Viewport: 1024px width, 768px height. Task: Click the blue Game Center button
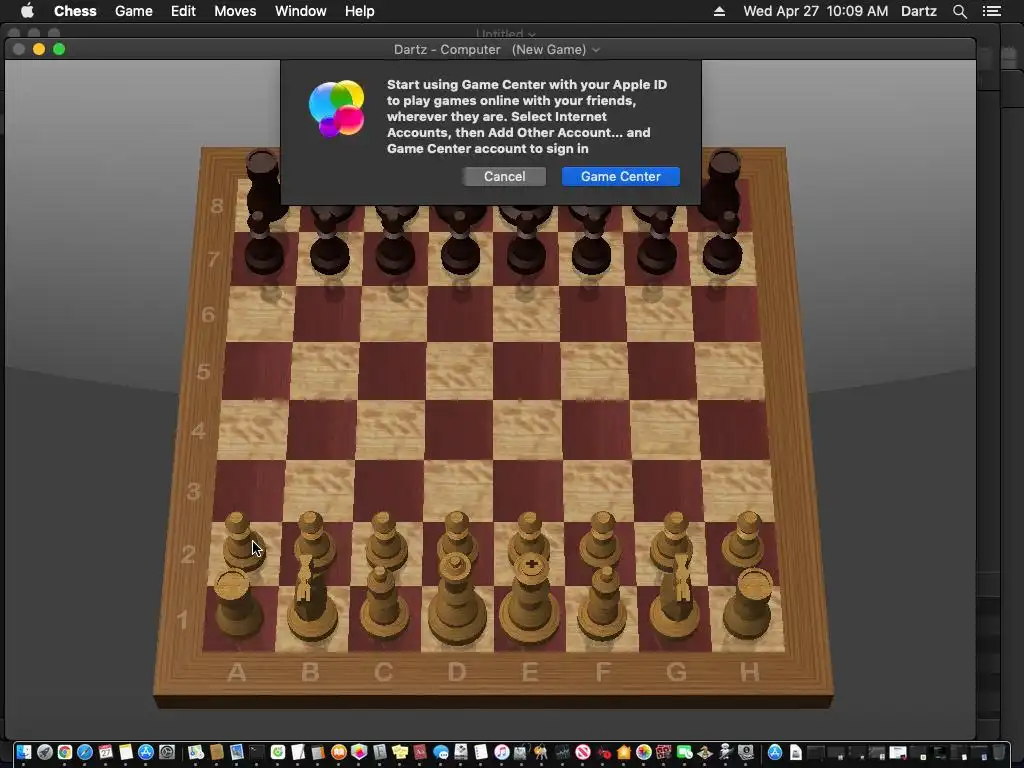(x=620, y=176)
